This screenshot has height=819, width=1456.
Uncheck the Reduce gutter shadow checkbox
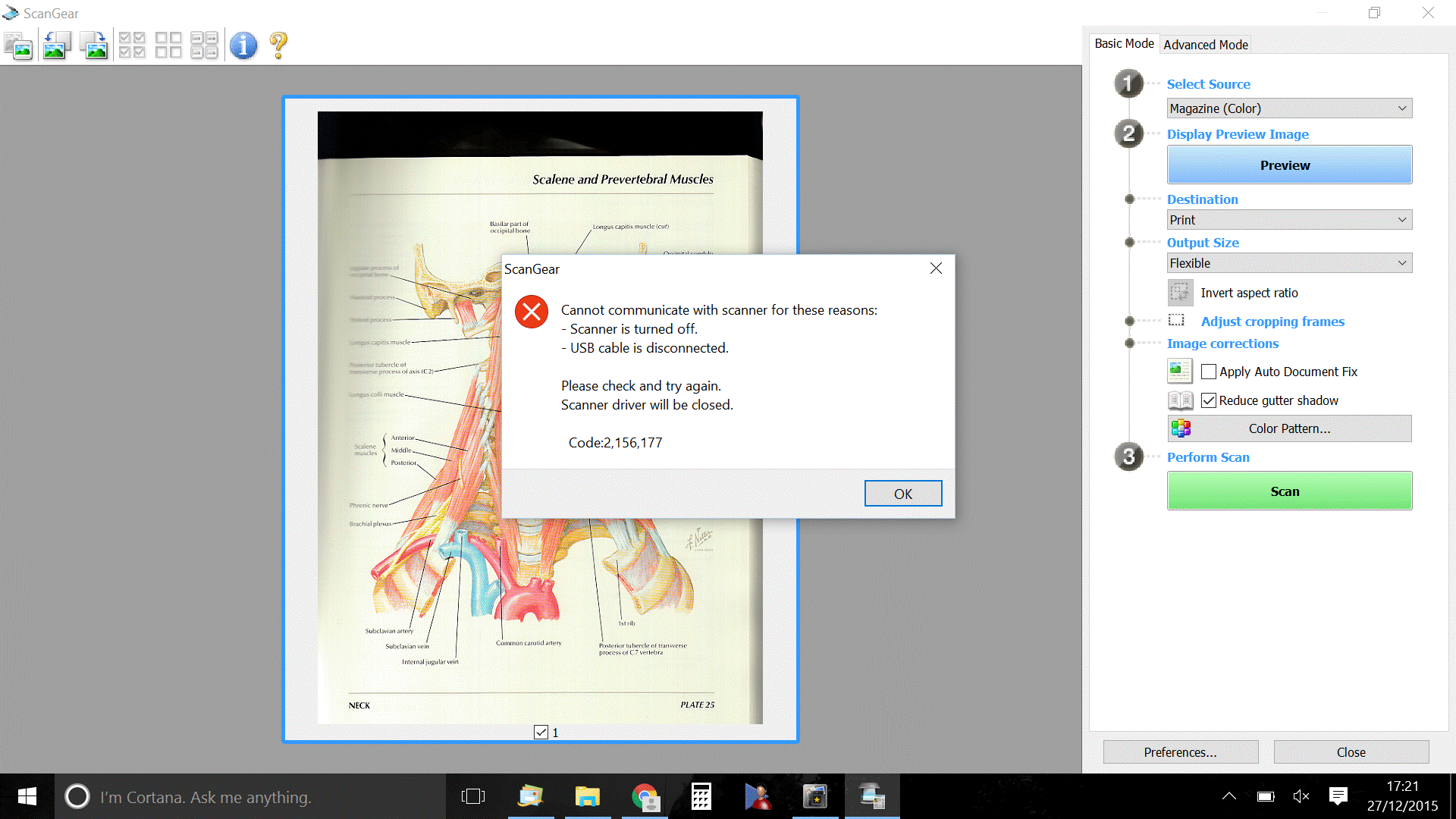pyautogui.click(x=1209, y=400)
